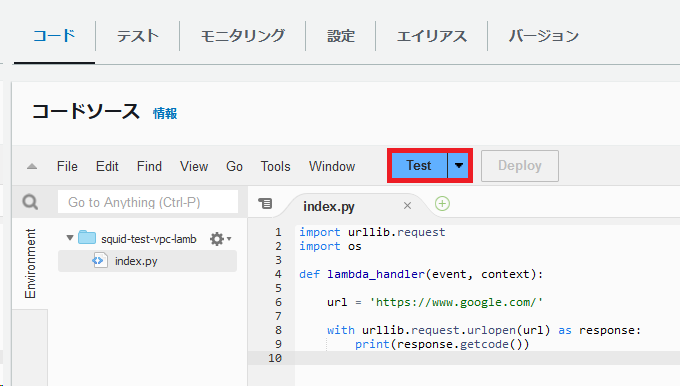Collapse the menu bar with the up arrow
680x386 pixels.
click(x=32, y=166)
